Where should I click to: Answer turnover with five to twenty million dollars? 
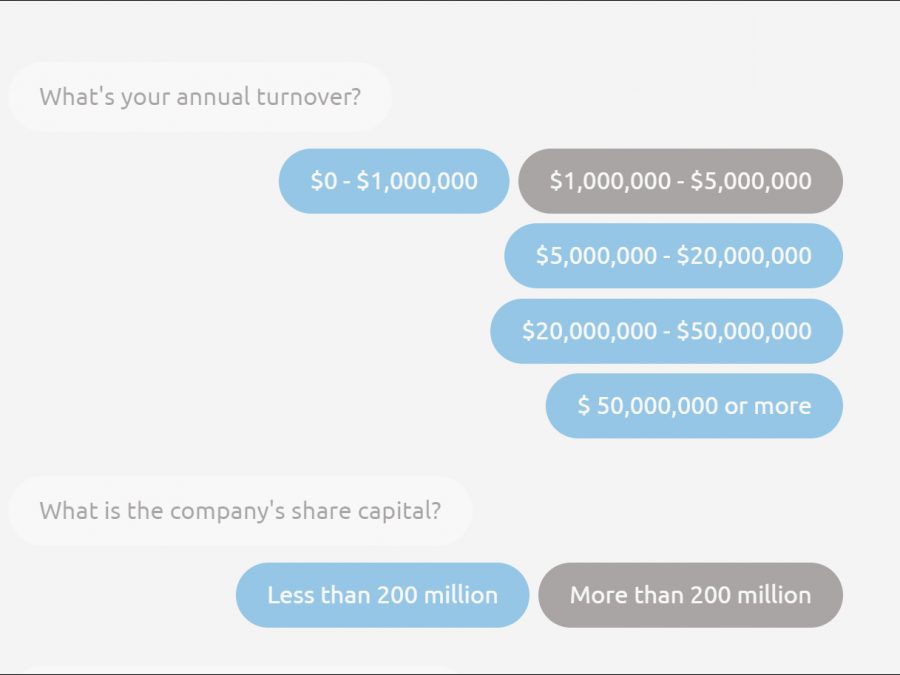(673, 256)
